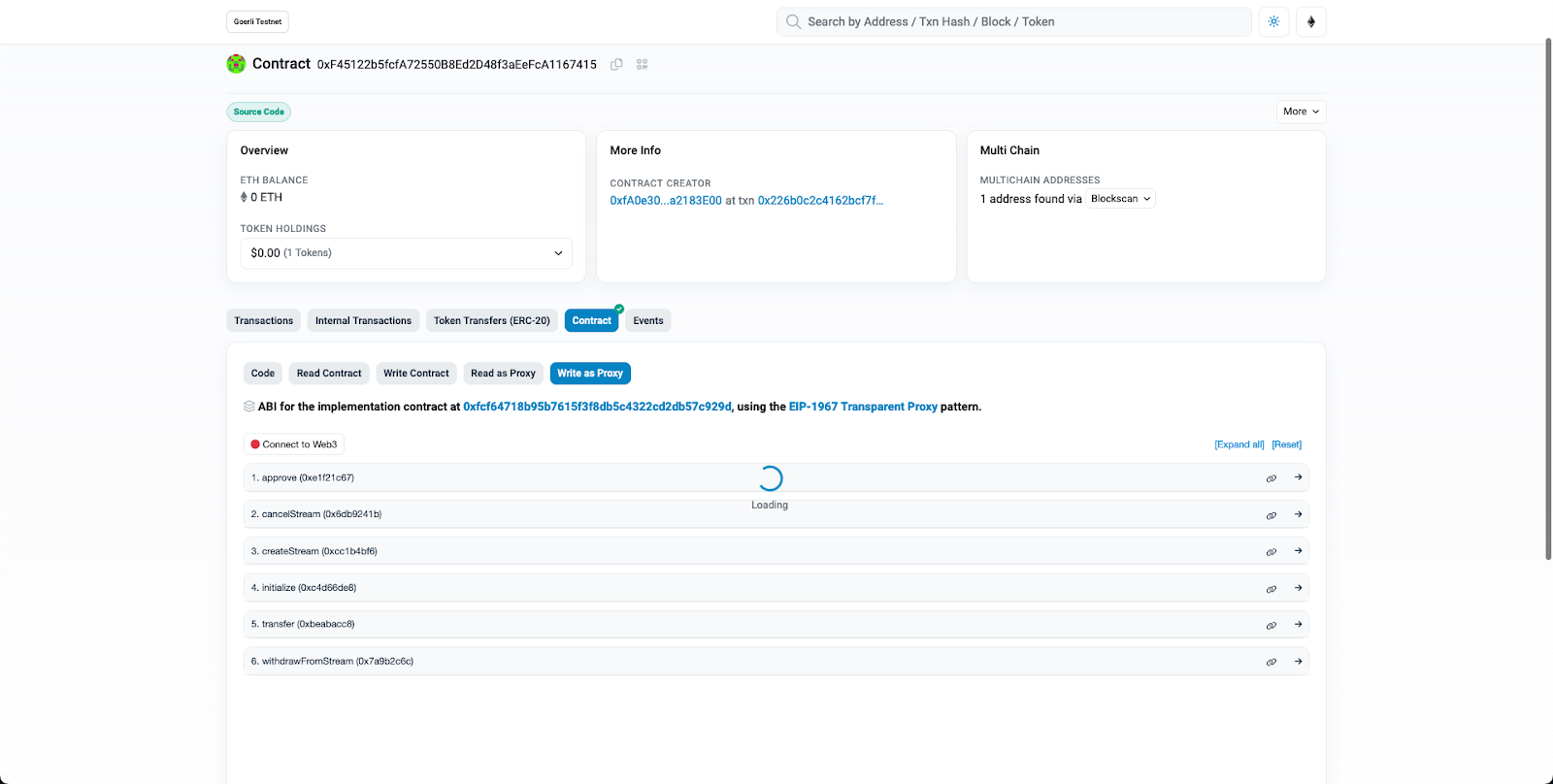Expand createStream row with arrow
Image resolution: width=1553 pixels, height=784 pixels.
click(x=1298, y=551)
